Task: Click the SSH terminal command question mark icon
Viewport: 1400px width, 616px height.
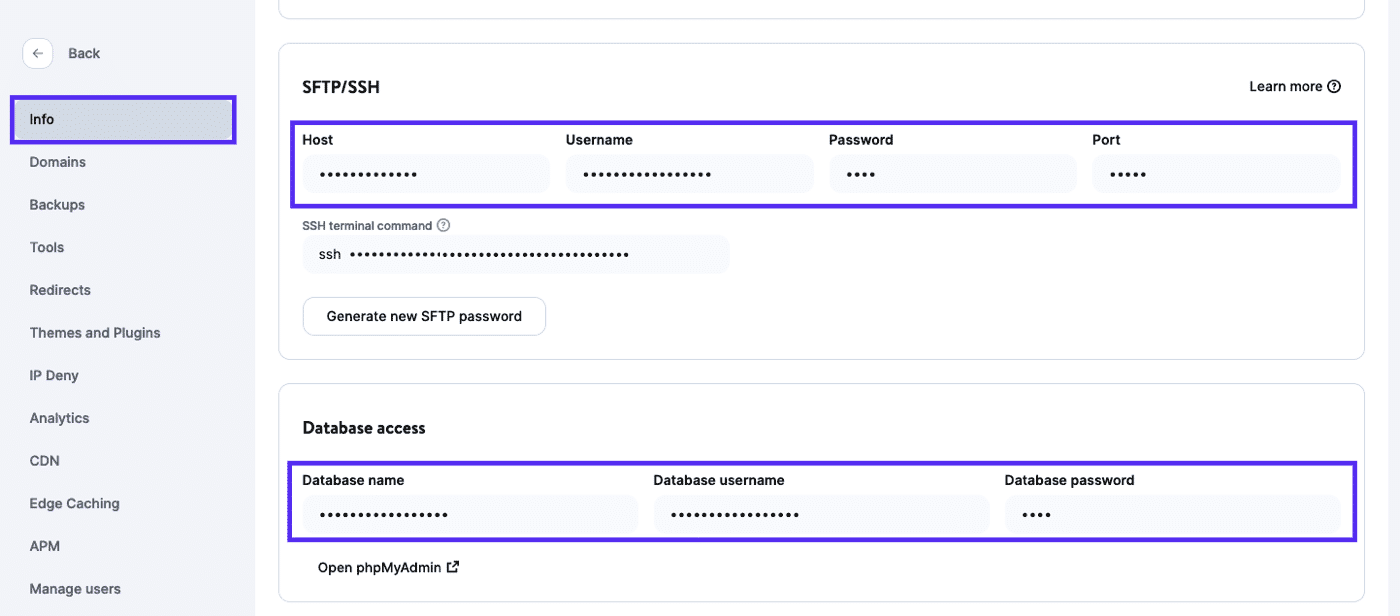Action: pos(441,225)
